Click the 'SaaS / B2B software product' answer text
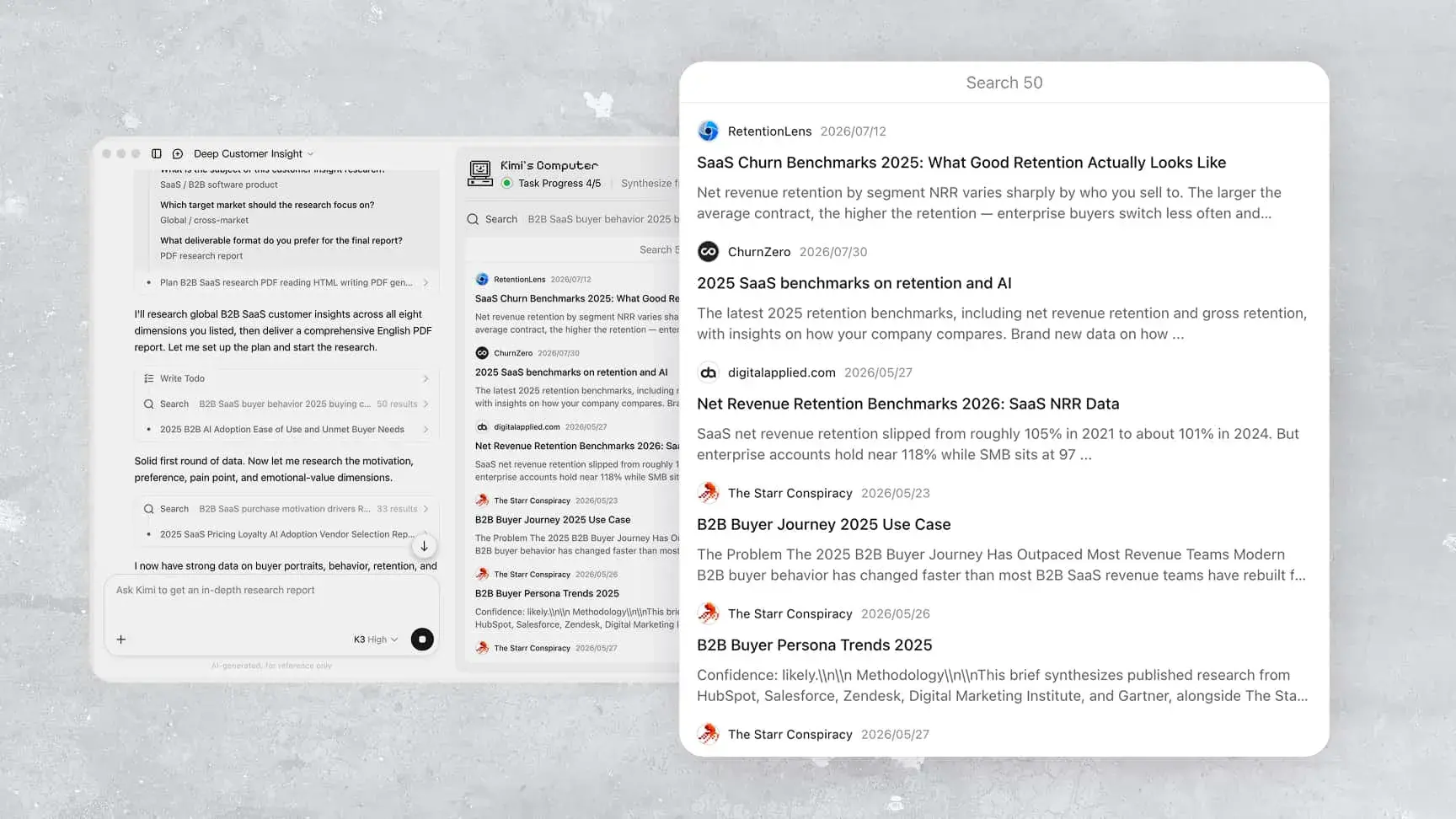The image size is (1456, 819). point(219,185)
